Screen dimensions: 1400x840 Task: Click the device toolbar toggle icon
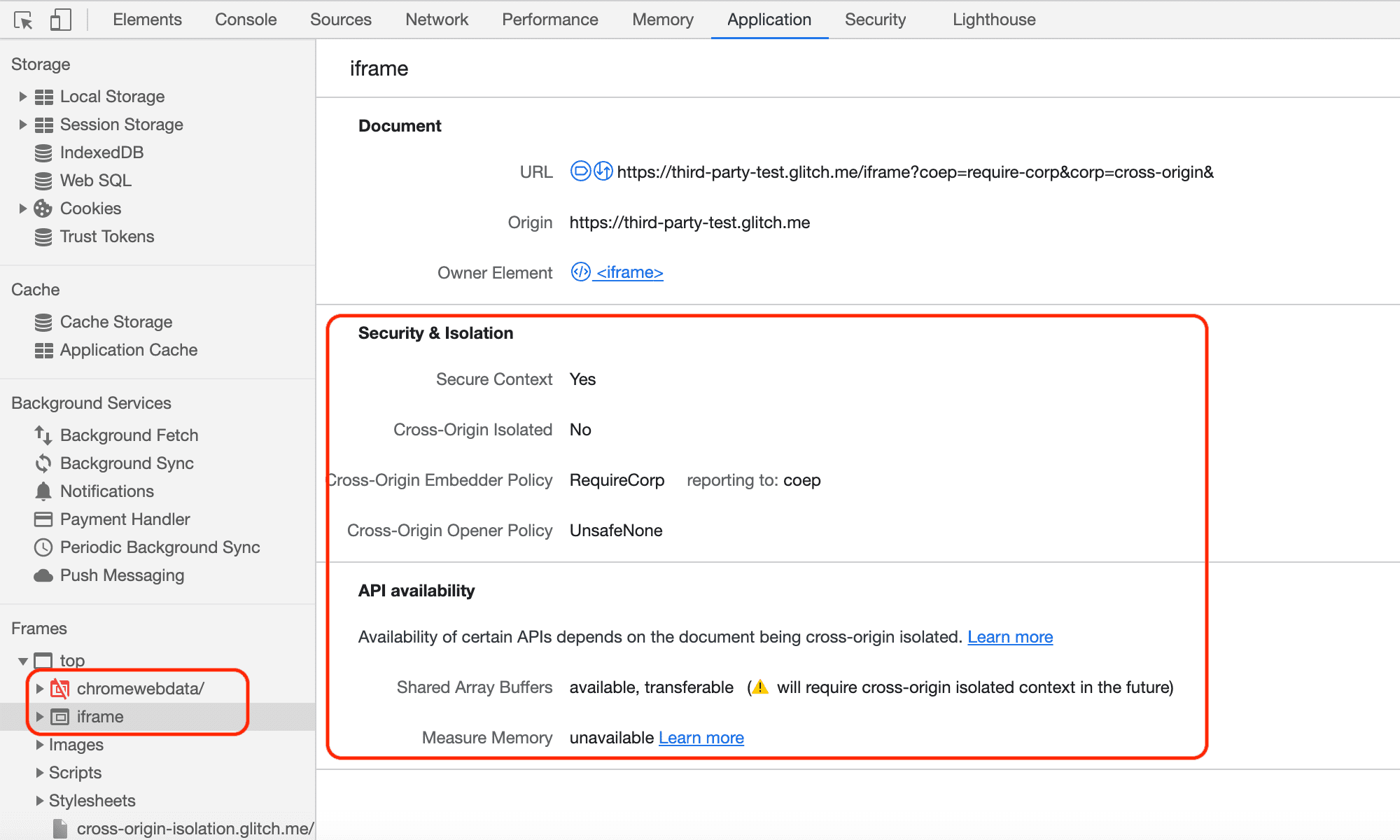pyautogui.click(x=57, y=18)
